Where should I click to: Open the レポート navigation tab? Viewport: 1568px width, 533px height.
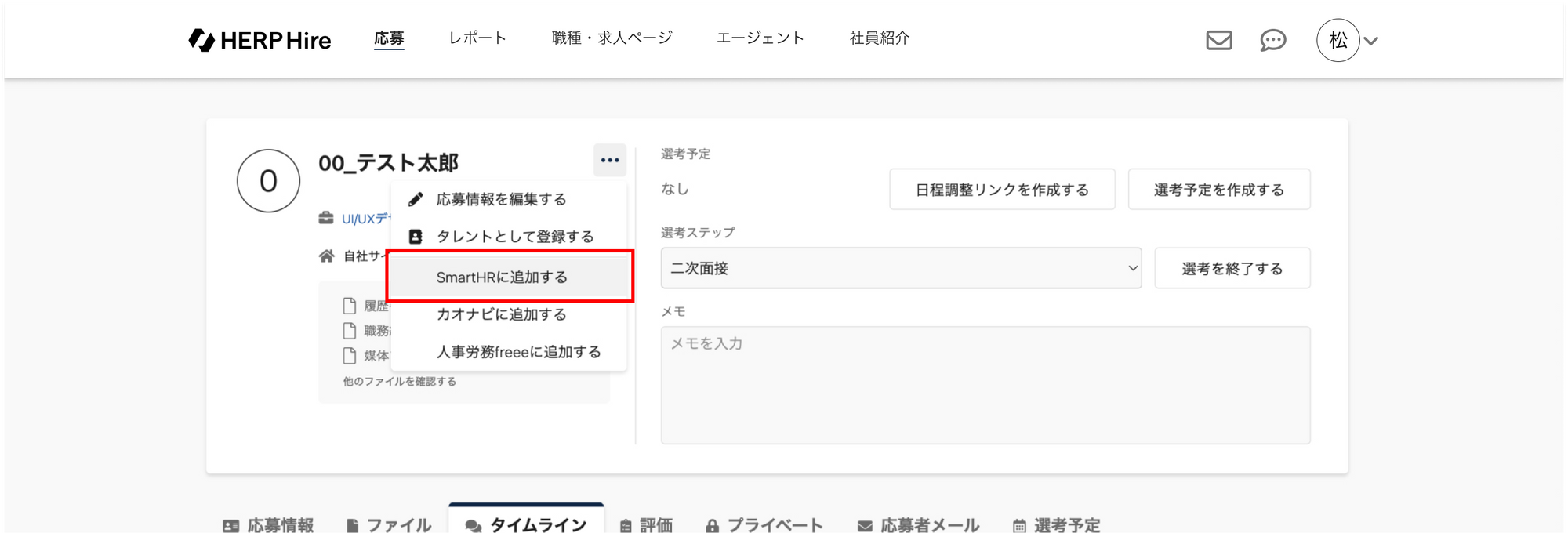click(x=477, y=38)
